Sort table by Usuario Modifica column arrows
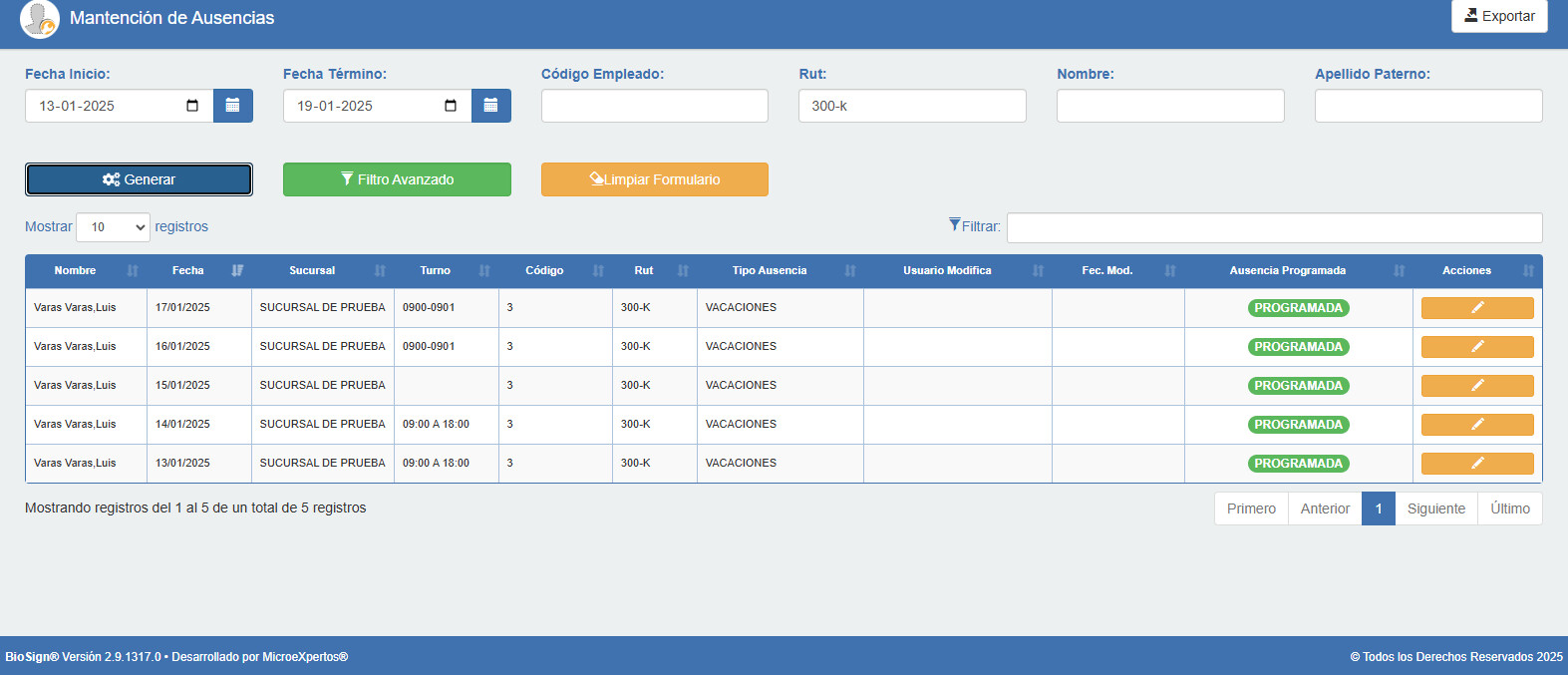 click(x=1038, y=271)
